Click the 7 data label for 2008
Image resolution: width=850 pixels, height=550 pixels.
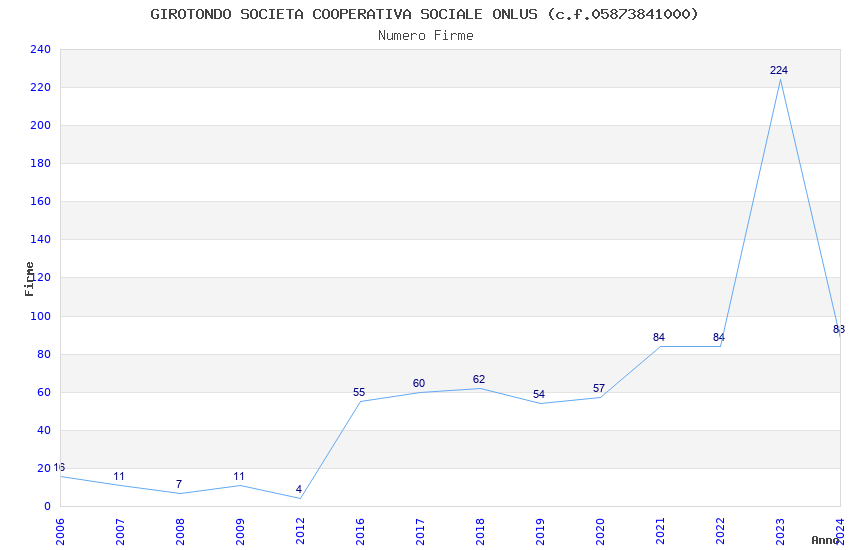pyautogui.click(x=179, y=484)
